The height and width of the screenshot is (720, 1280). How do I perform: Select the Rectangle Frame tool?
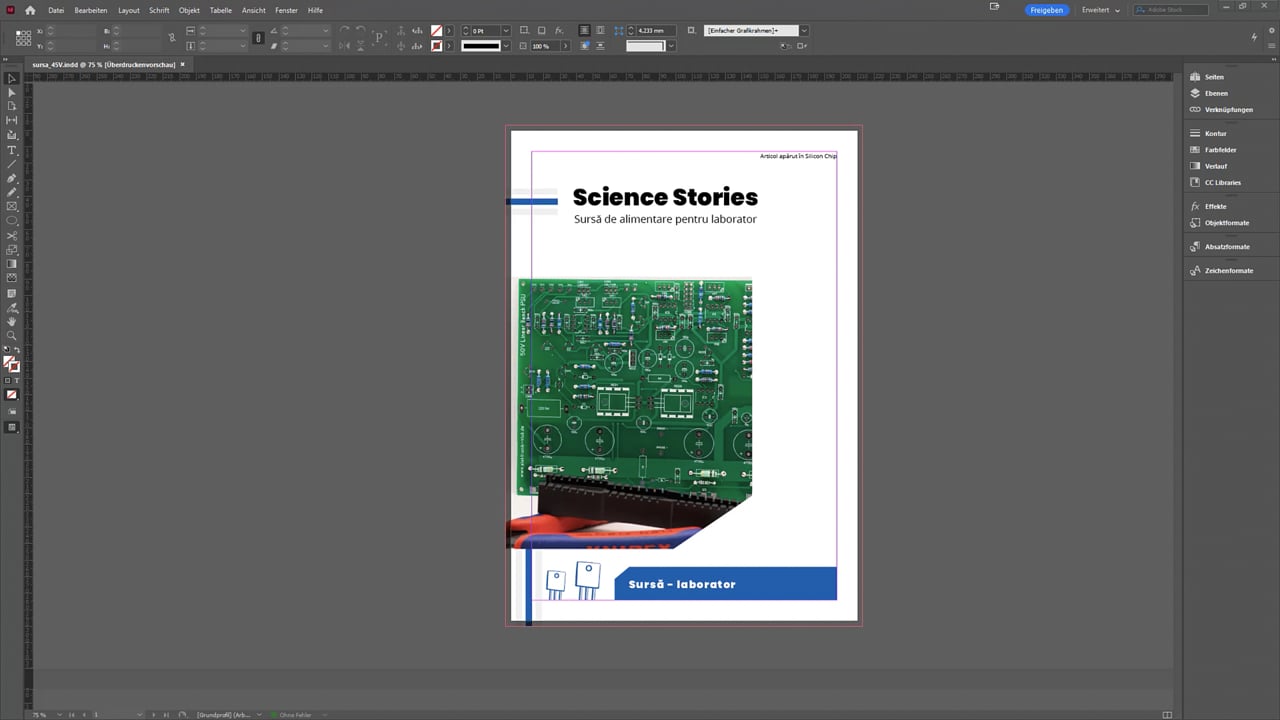pos(12,206)
